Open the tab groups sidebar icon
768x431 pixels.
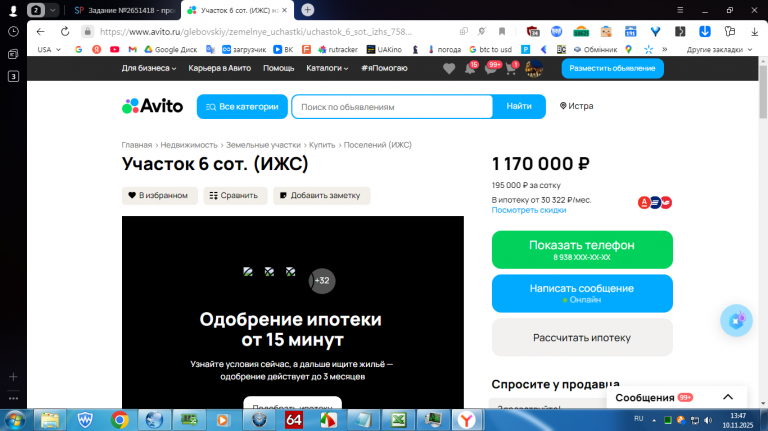[x=13, y=54]
